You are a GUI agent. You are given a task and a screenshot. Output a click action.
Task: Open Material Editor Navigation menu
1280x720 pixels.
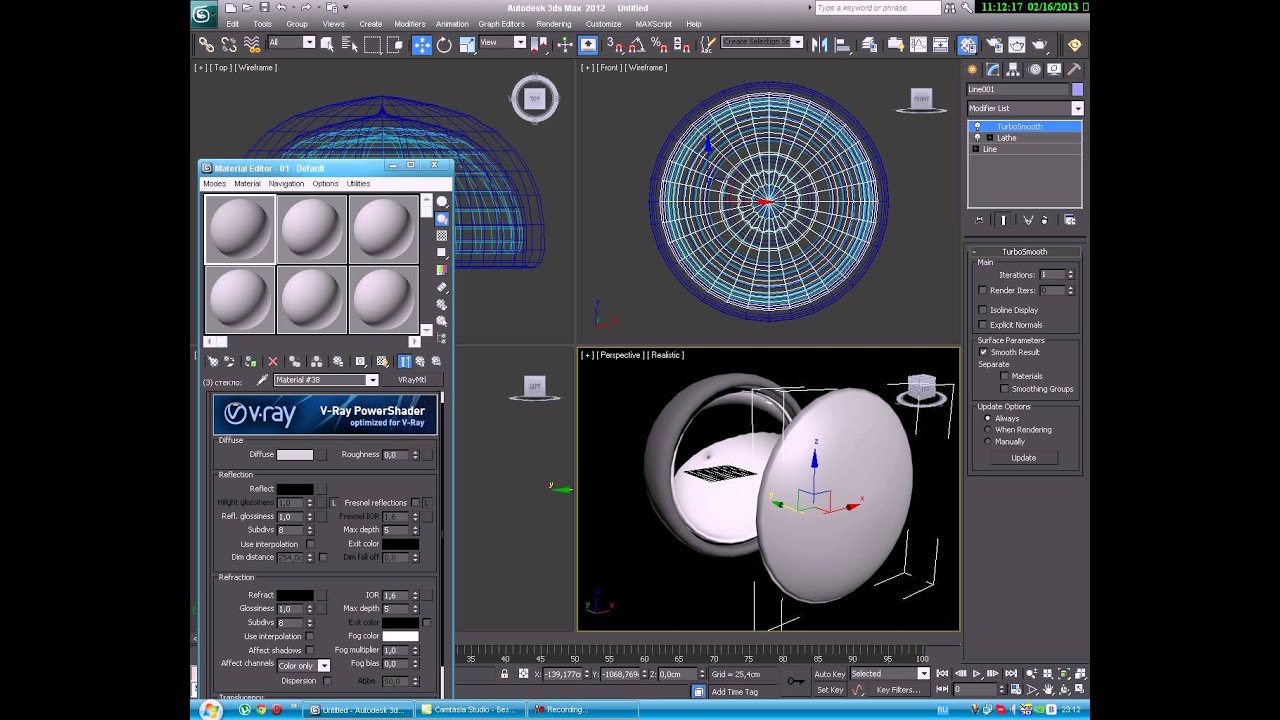286,184
